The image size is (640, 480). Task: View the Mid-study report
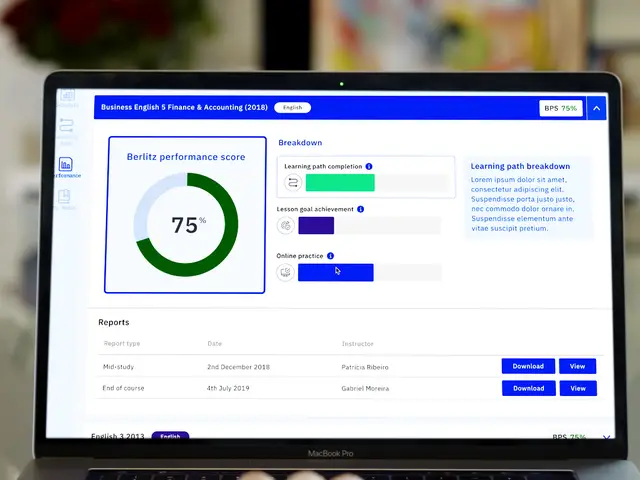point(578,366)
